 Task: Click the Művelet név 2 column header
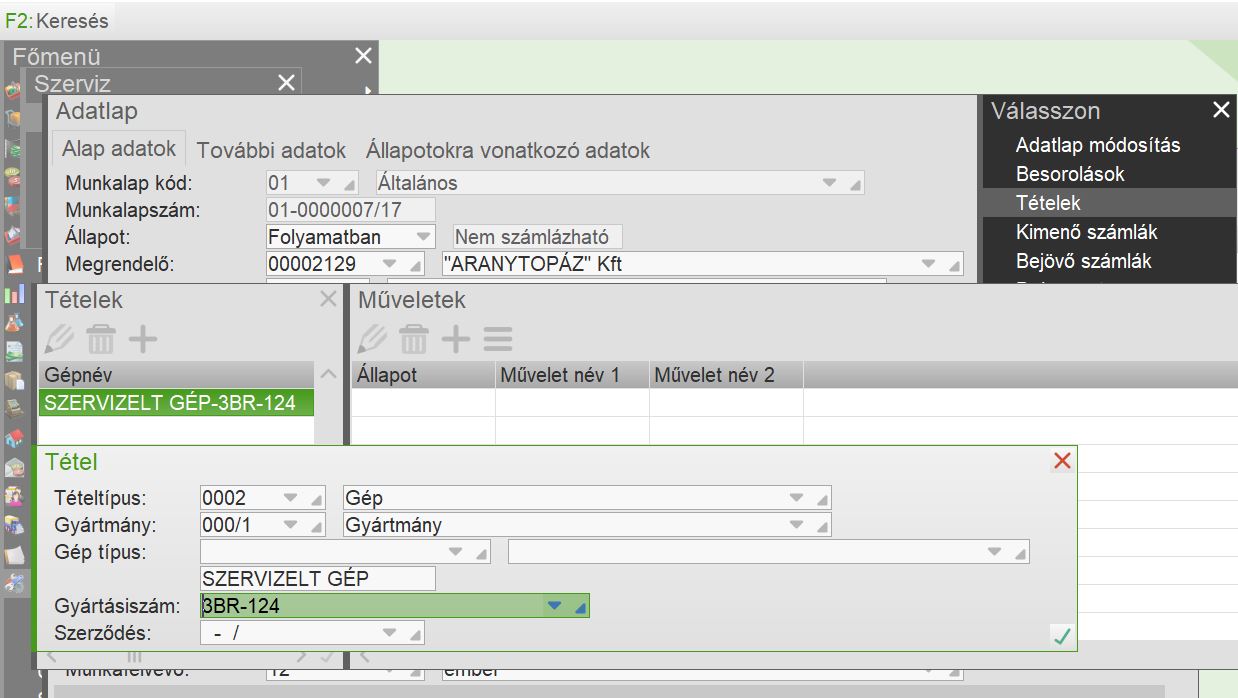(x=726, y=375)
